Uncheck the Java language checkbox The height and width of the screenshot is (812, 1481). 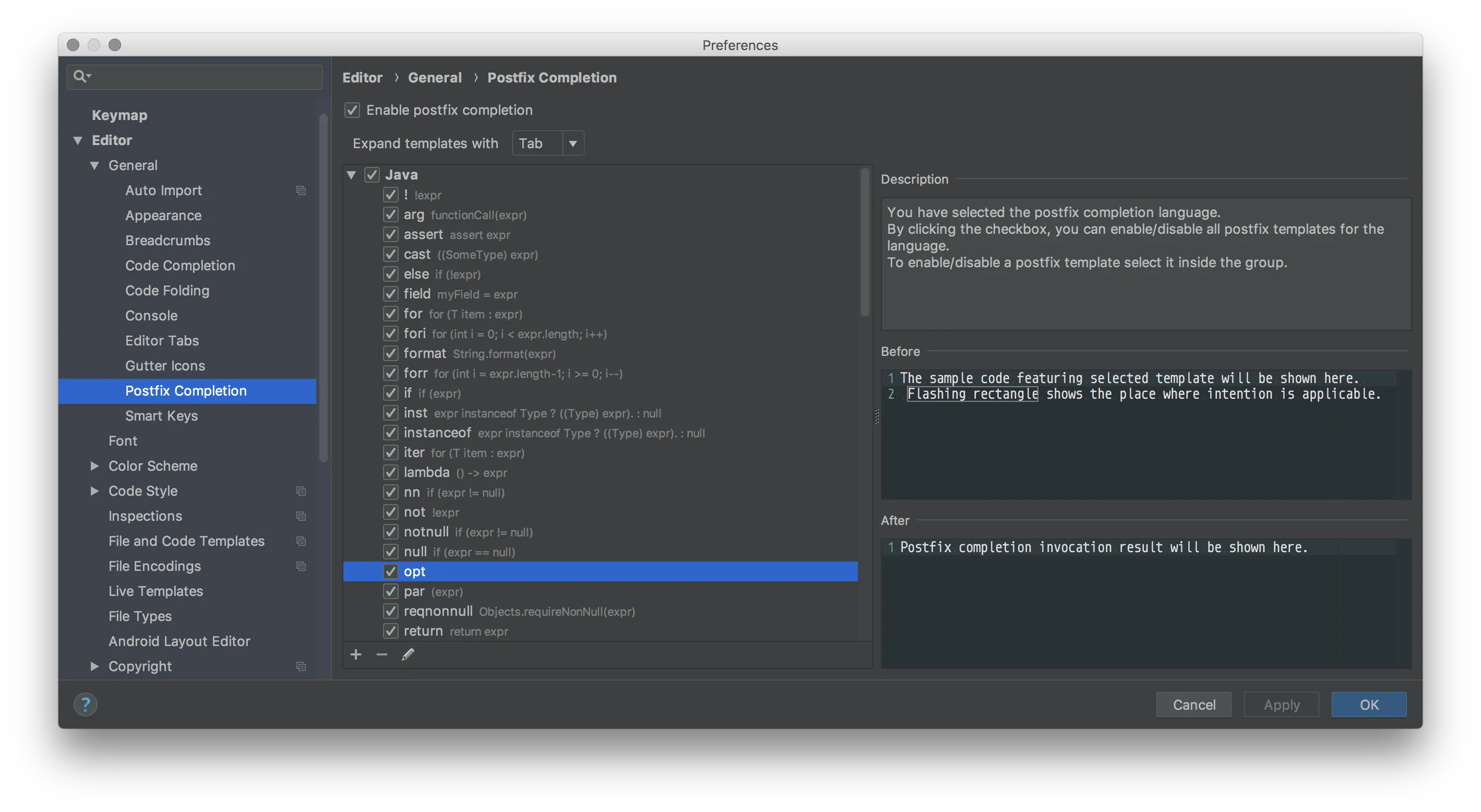(372, 175)
